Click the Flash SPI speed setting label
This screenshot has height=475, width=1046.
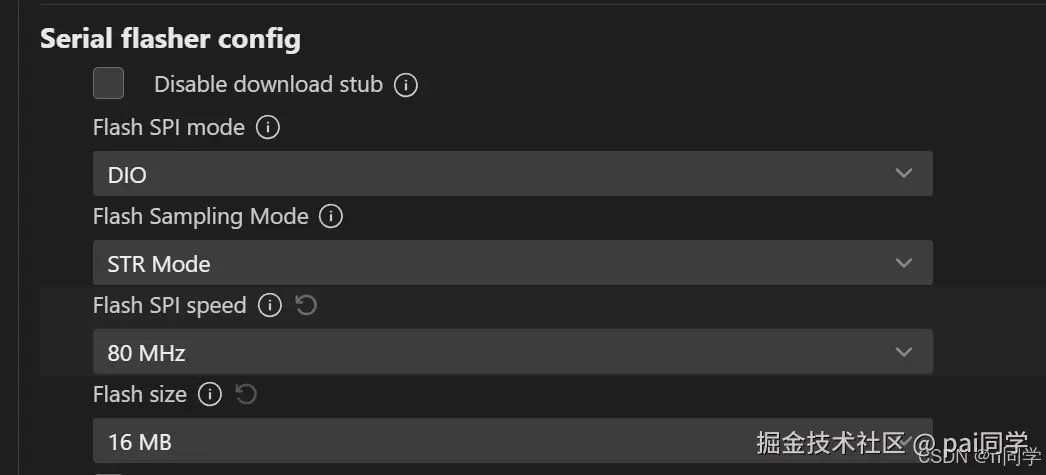[x=169, y=306]
